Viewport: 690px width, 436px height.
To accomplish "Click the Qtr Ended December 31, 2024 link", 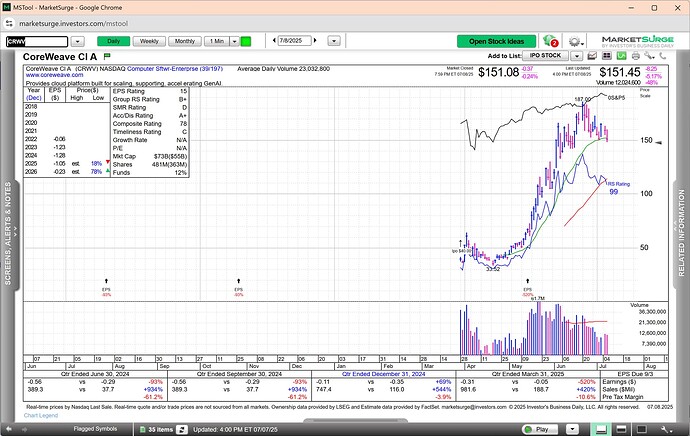I will coord(384,374).
